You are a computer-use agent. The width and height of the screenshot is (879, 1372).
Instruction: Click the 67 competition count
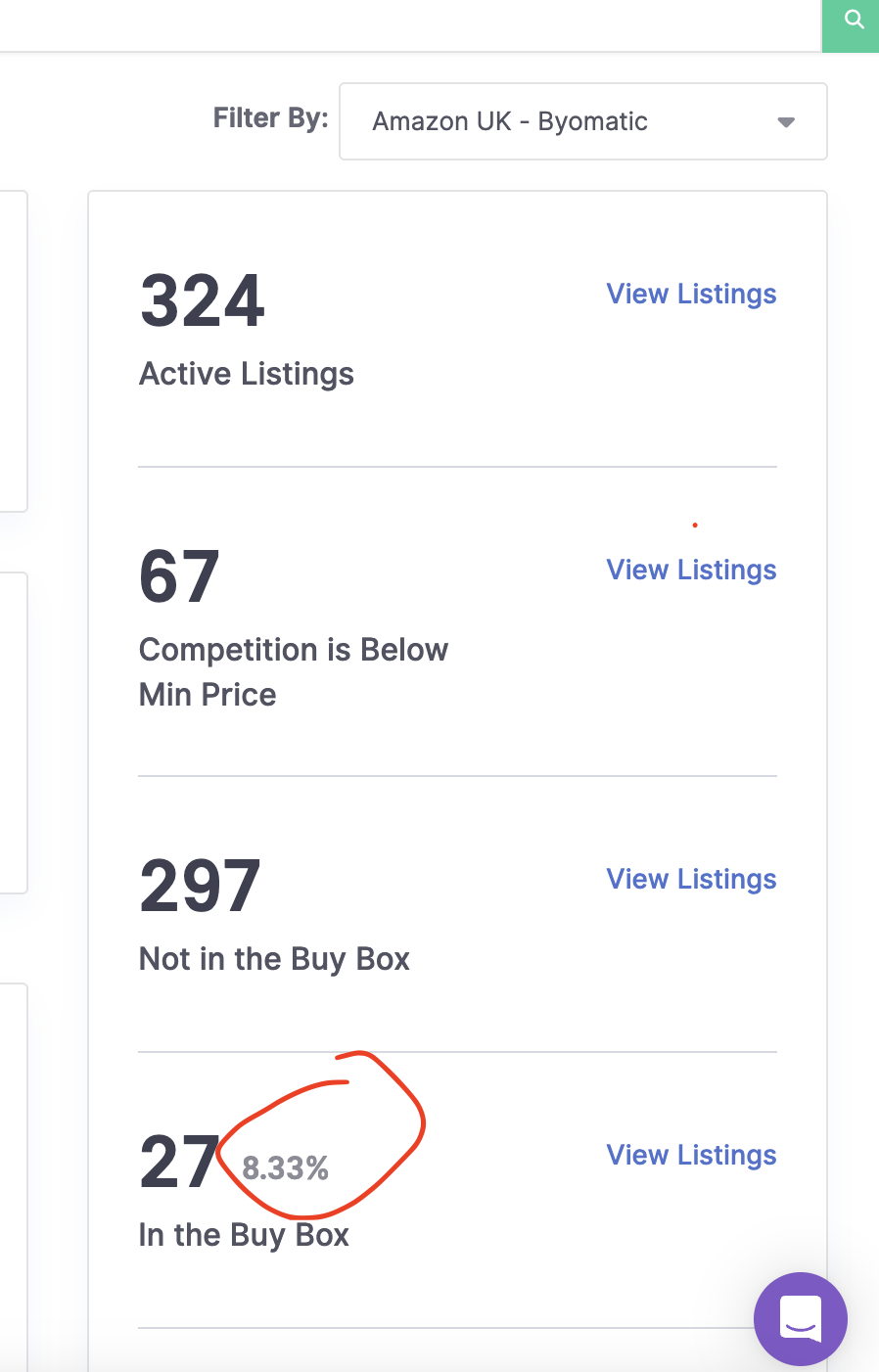coord(179,576)
